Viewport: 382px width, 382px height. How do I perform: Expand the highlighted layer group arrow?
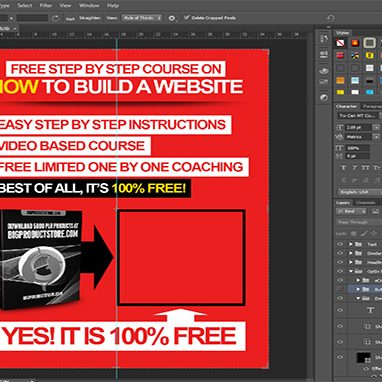point(358,289)
